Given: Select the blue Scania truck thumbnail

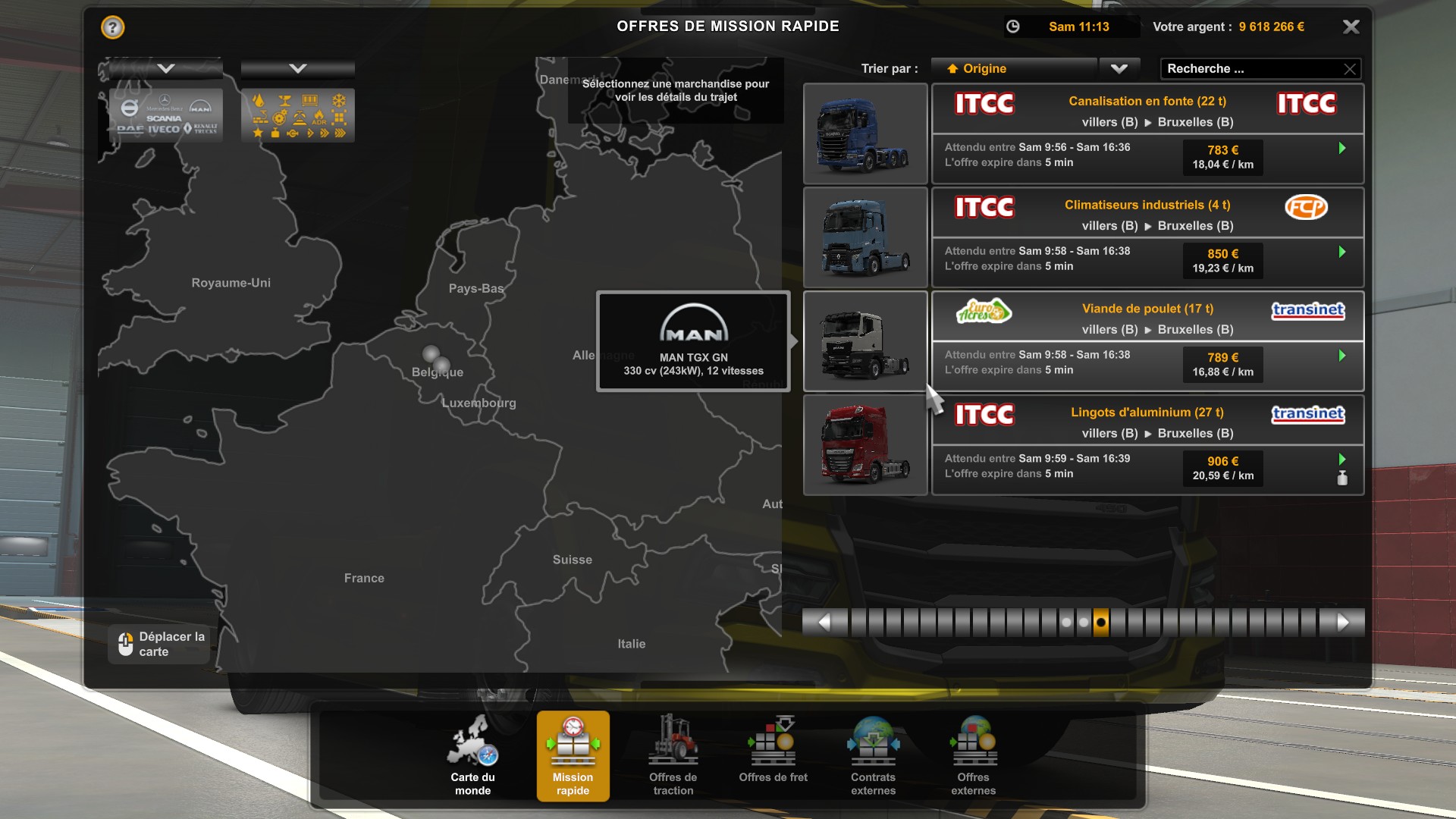Looking at the screenshot, I should point(865,133).
